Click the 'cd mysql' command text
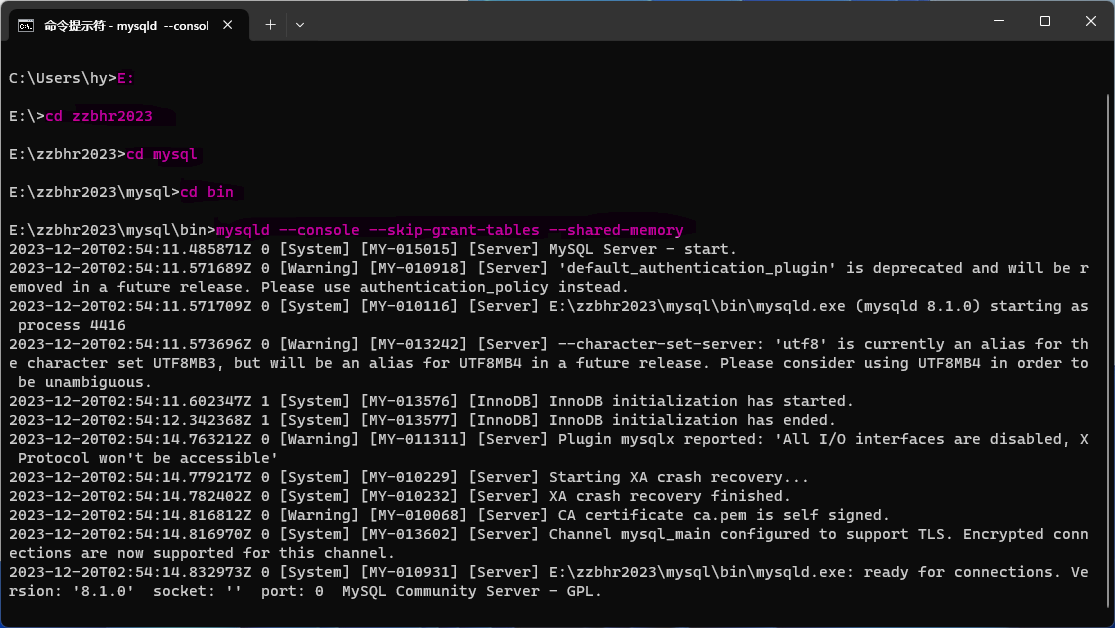1115x628 pixels. 161,154
